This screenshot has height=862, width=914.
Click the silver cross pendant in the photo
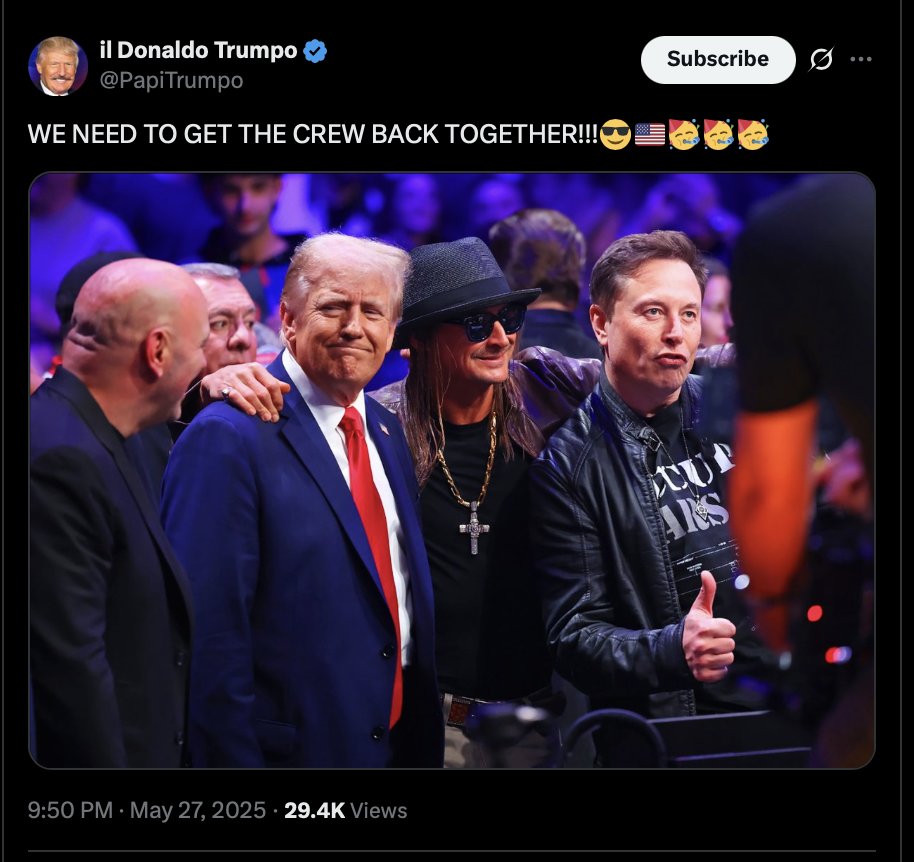[474, 528]
